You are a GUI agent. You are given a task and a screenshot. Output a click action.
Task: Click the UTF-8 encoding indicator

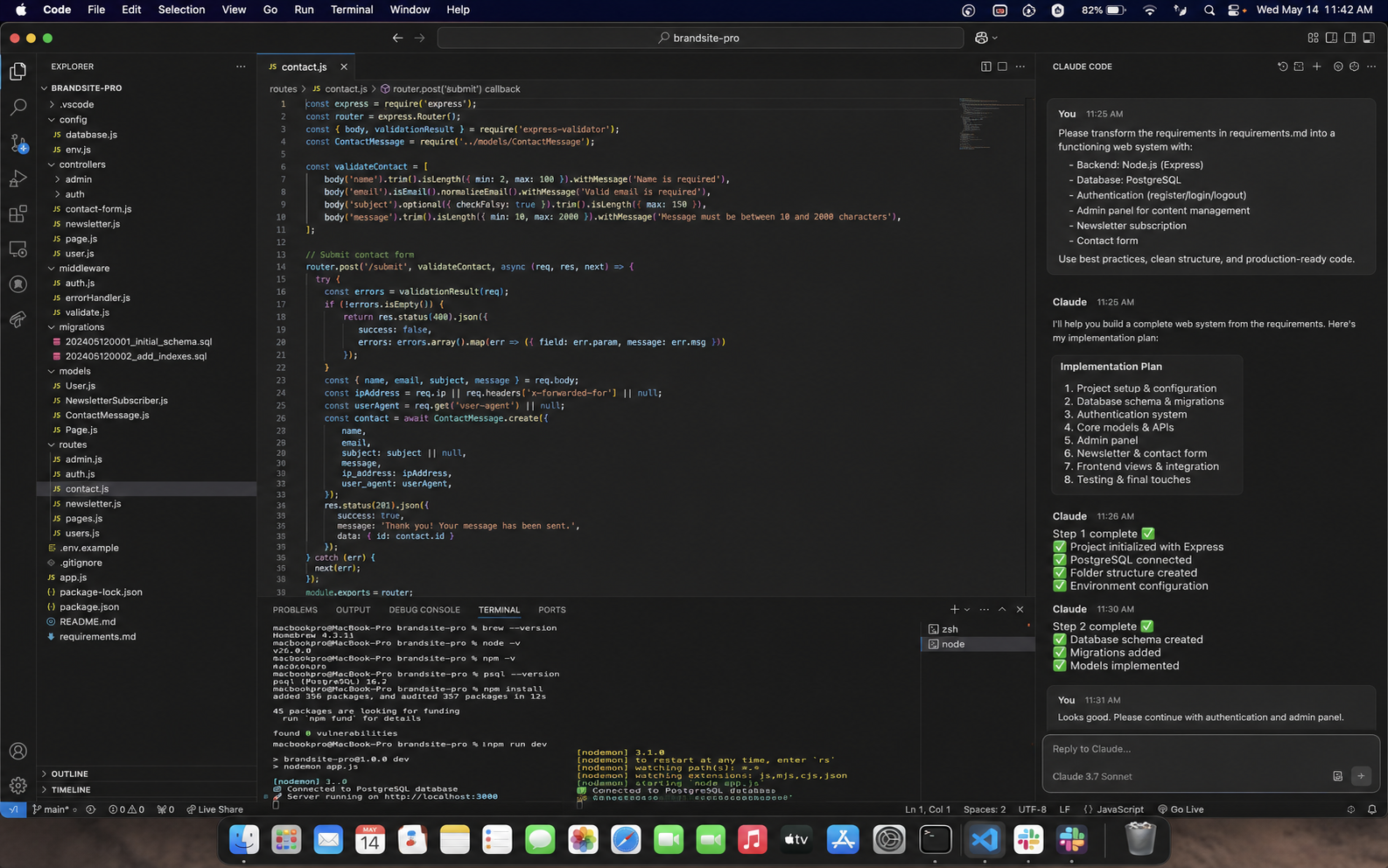(x=1033, y=809)
